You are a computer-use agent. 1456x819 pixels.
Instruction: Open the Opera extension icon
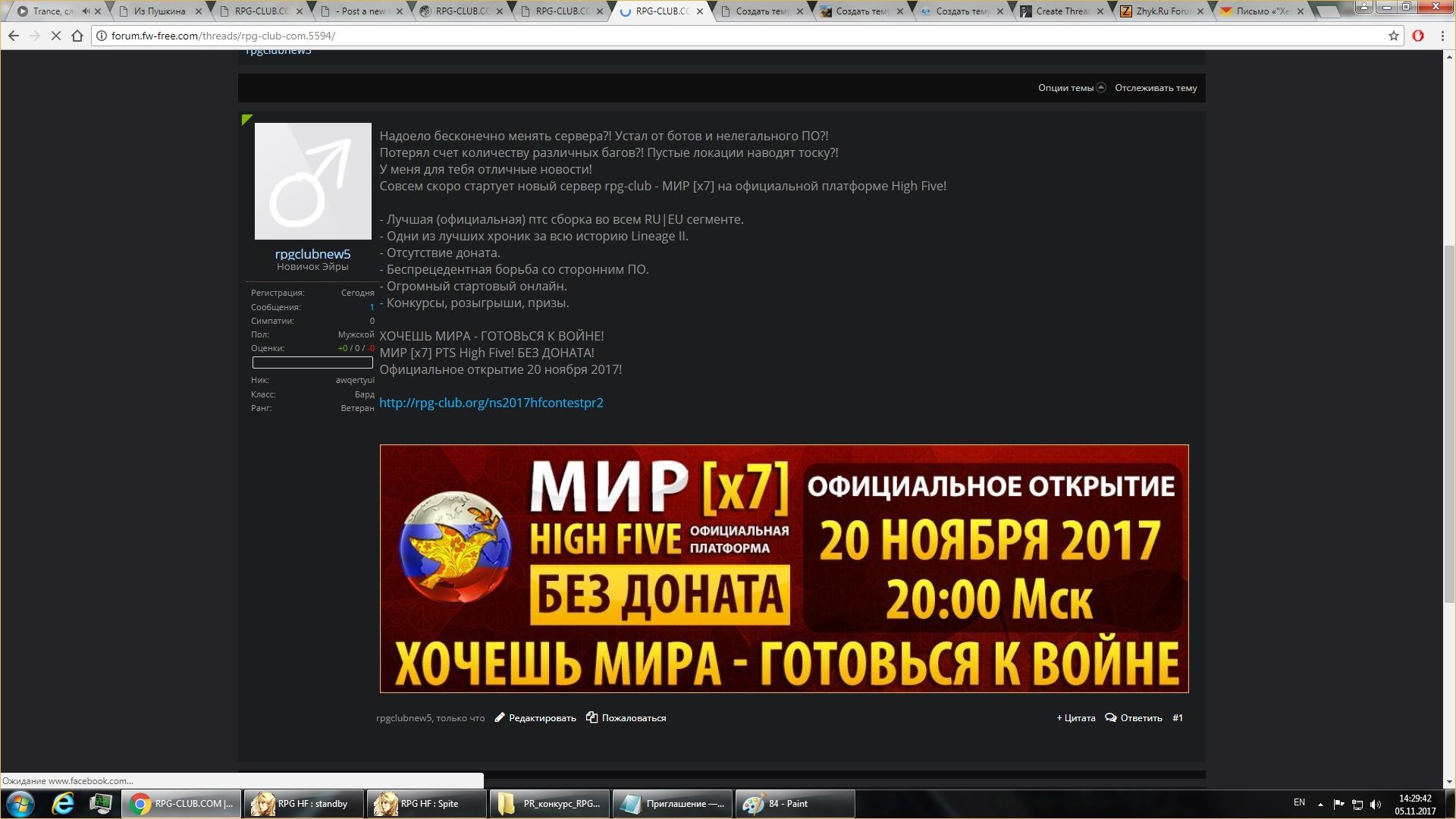click(1417, 36)
